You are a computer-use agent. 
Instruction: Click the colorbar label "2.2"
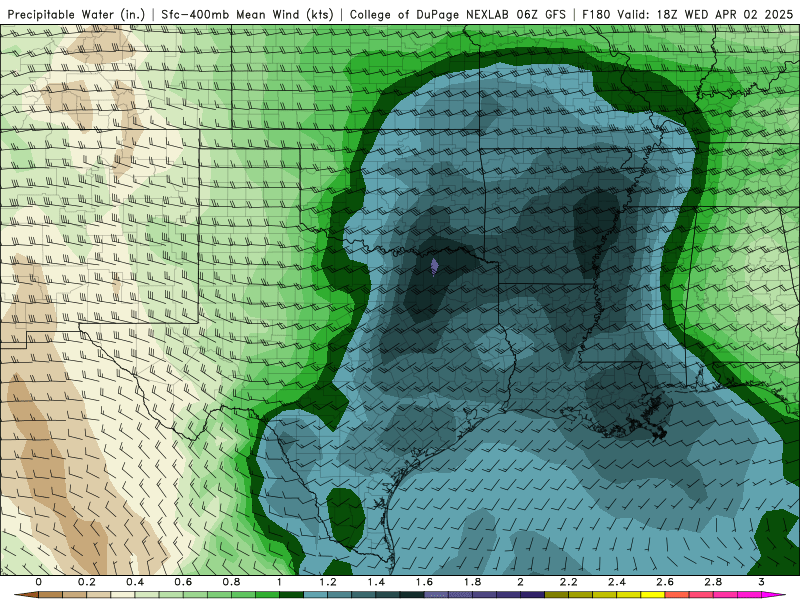pyautogui.click(x=568, y=582)
